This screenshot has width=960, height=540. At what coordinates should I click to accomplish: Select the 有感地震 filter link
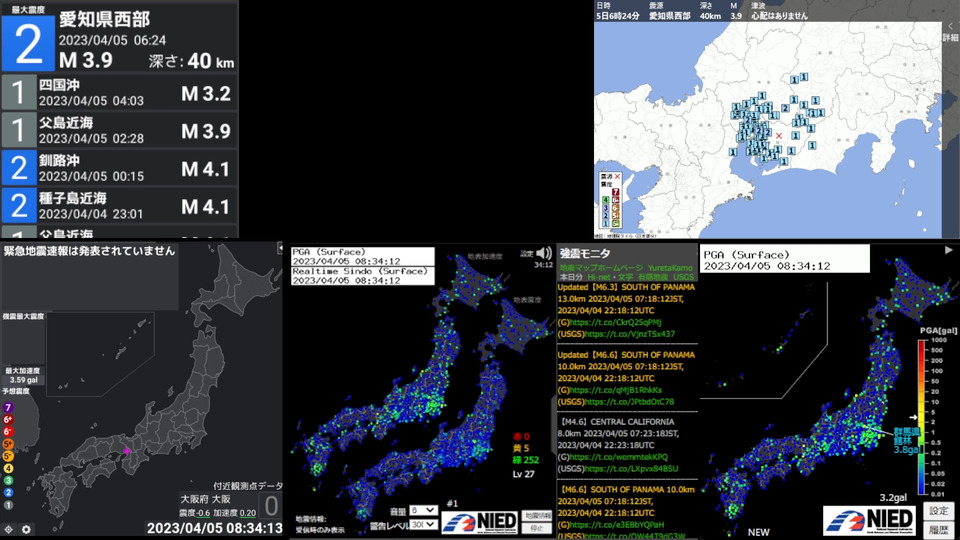click(x=653, y=277)
